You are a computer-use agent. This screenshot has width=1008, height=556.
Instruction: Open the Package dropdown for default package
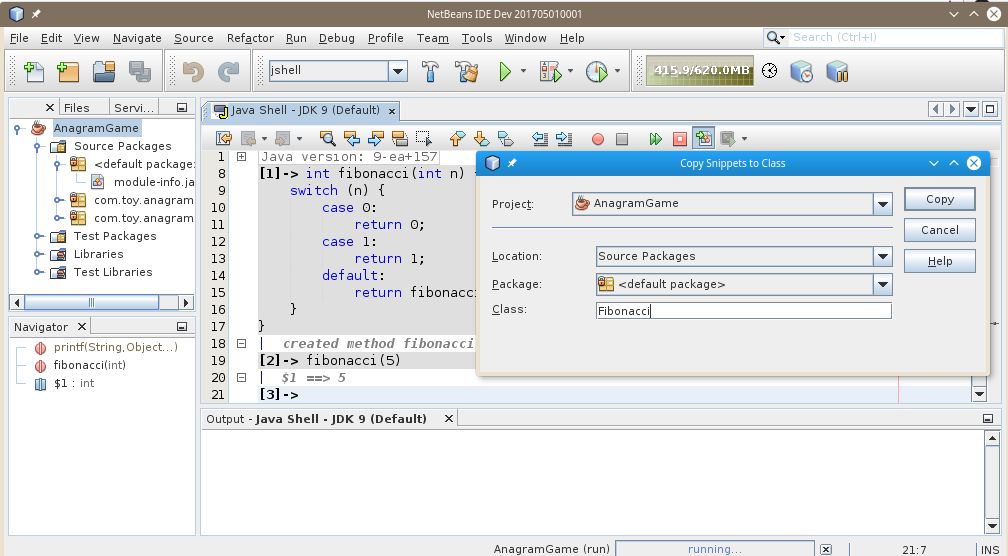tap(882, 285)
